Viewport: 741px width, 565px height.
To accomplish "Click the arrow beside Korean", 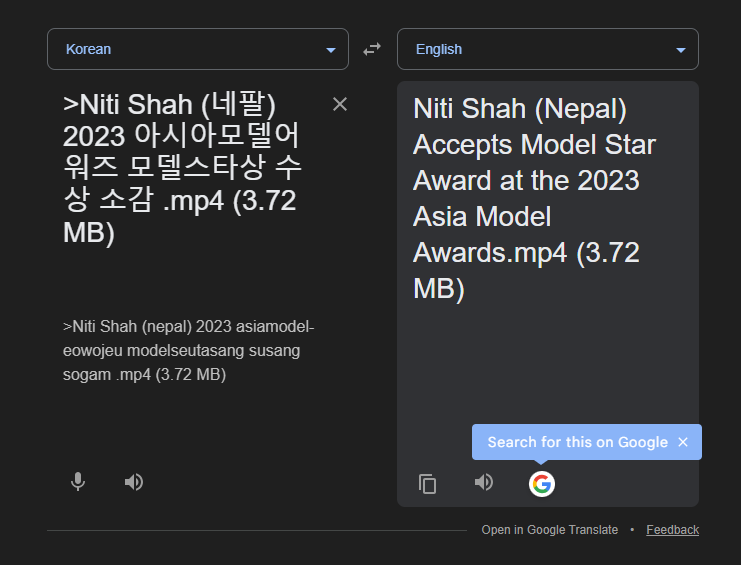I will point(331,50).
